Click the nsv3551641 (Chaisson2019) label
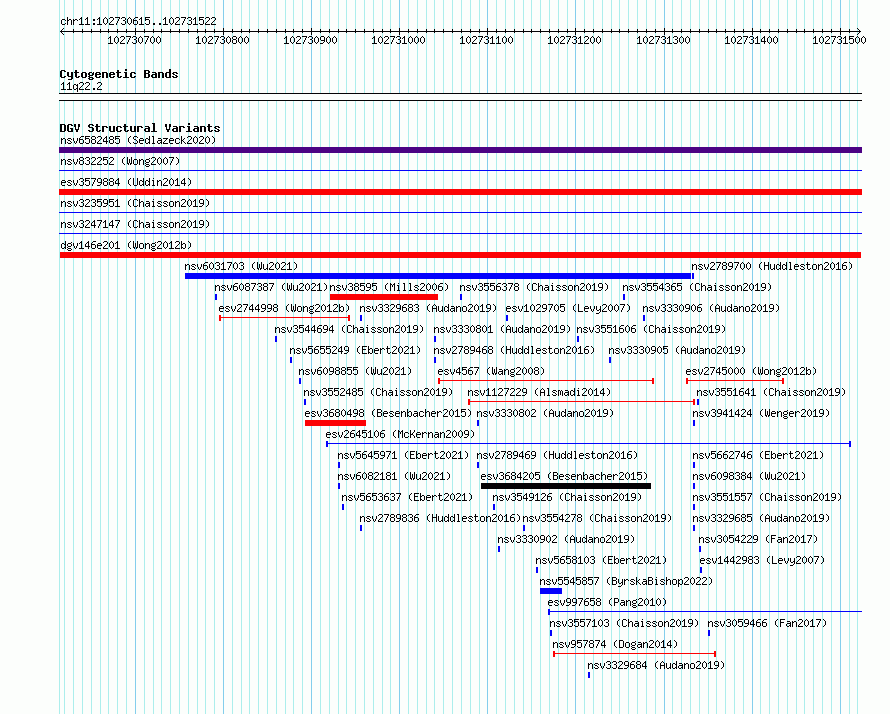The width and height of the screenshot is (890, 714). coord(771,392)
